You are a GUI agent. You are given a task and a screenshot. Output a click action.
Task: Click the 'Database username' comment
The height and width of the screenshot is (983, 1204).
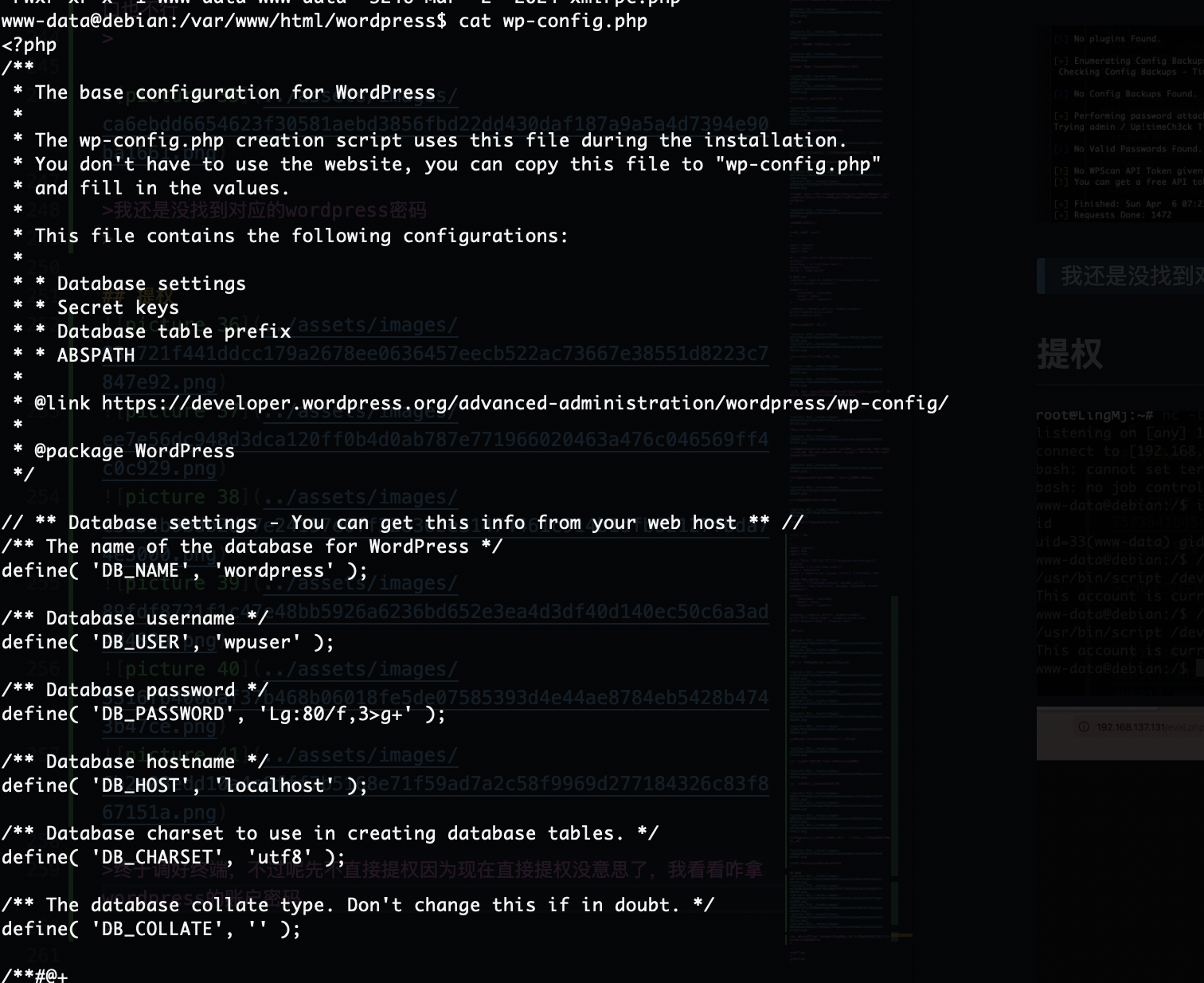click(135, 618)
